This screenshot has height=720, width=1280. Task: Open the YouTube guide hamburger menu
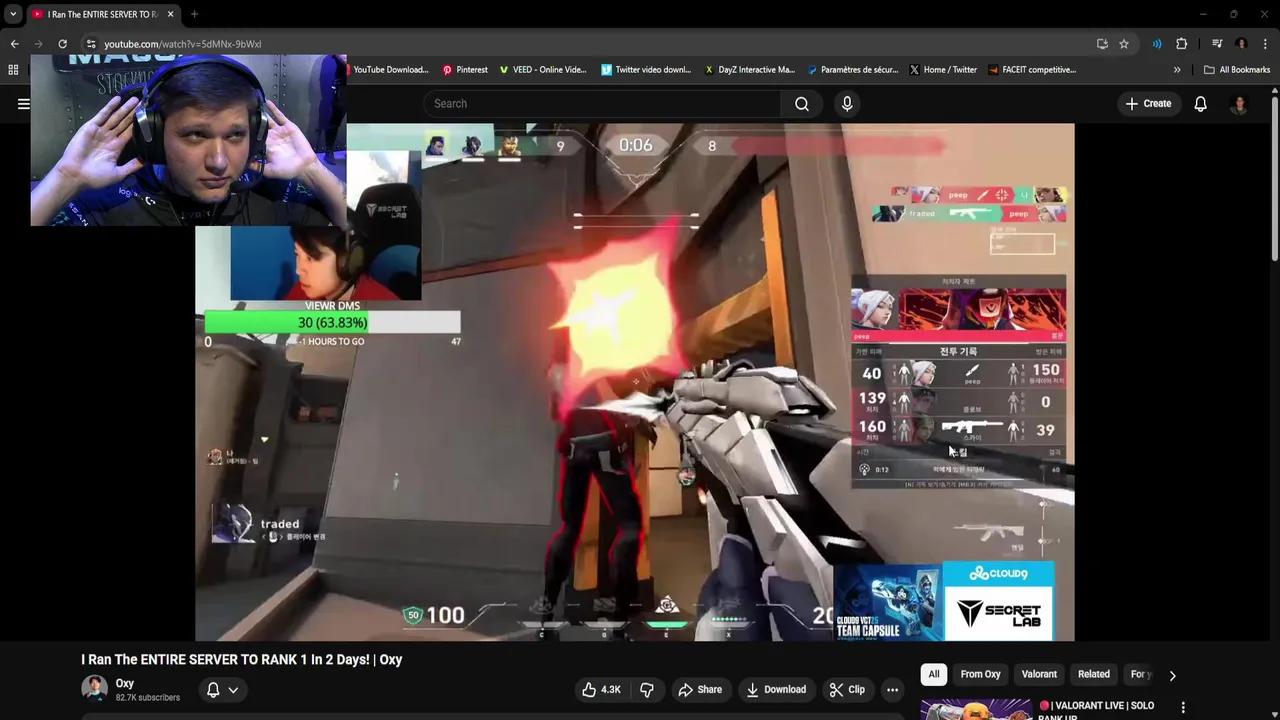click(23, 104)
